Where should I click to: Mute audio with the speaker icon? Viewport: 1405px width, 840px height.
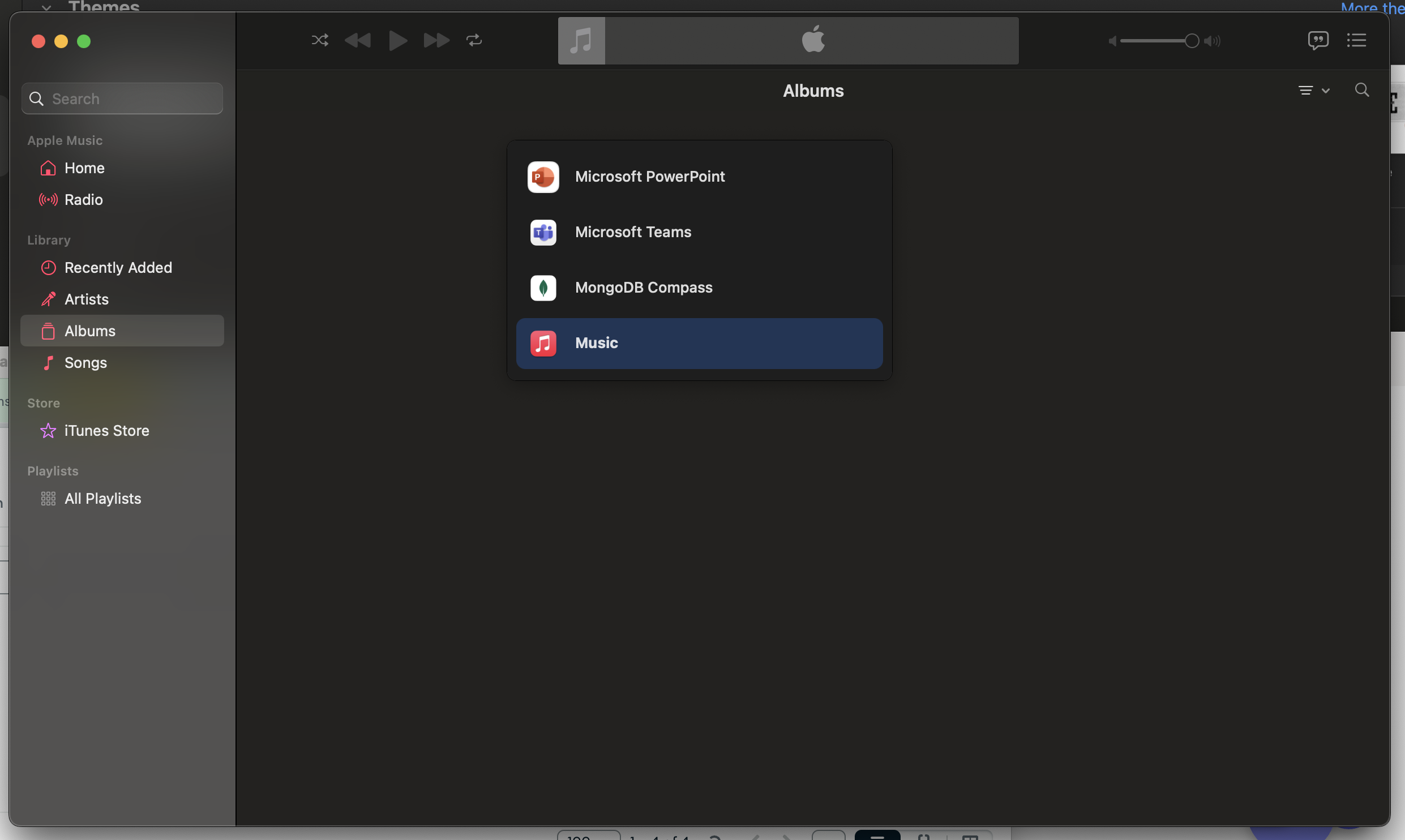pos(1111,41)
